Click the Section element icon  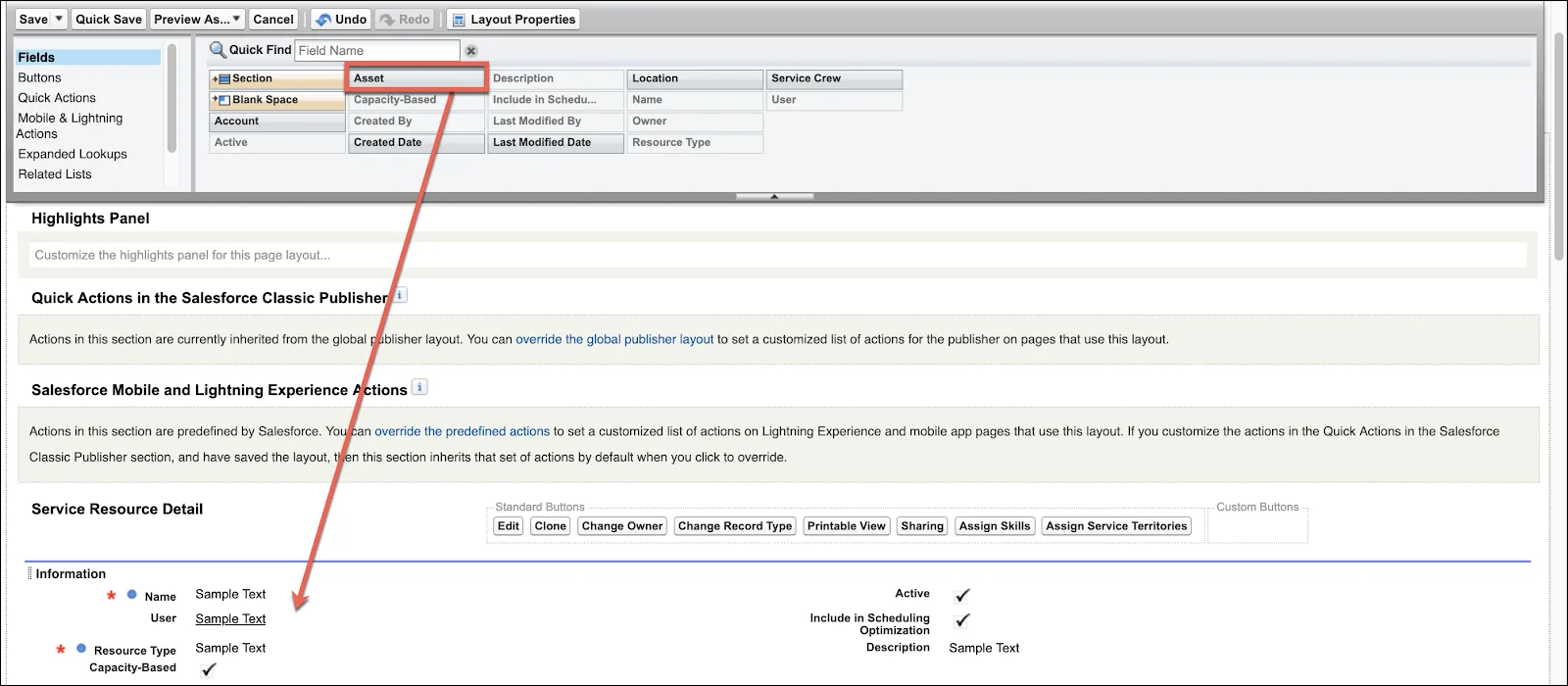(x=221, y=78)
